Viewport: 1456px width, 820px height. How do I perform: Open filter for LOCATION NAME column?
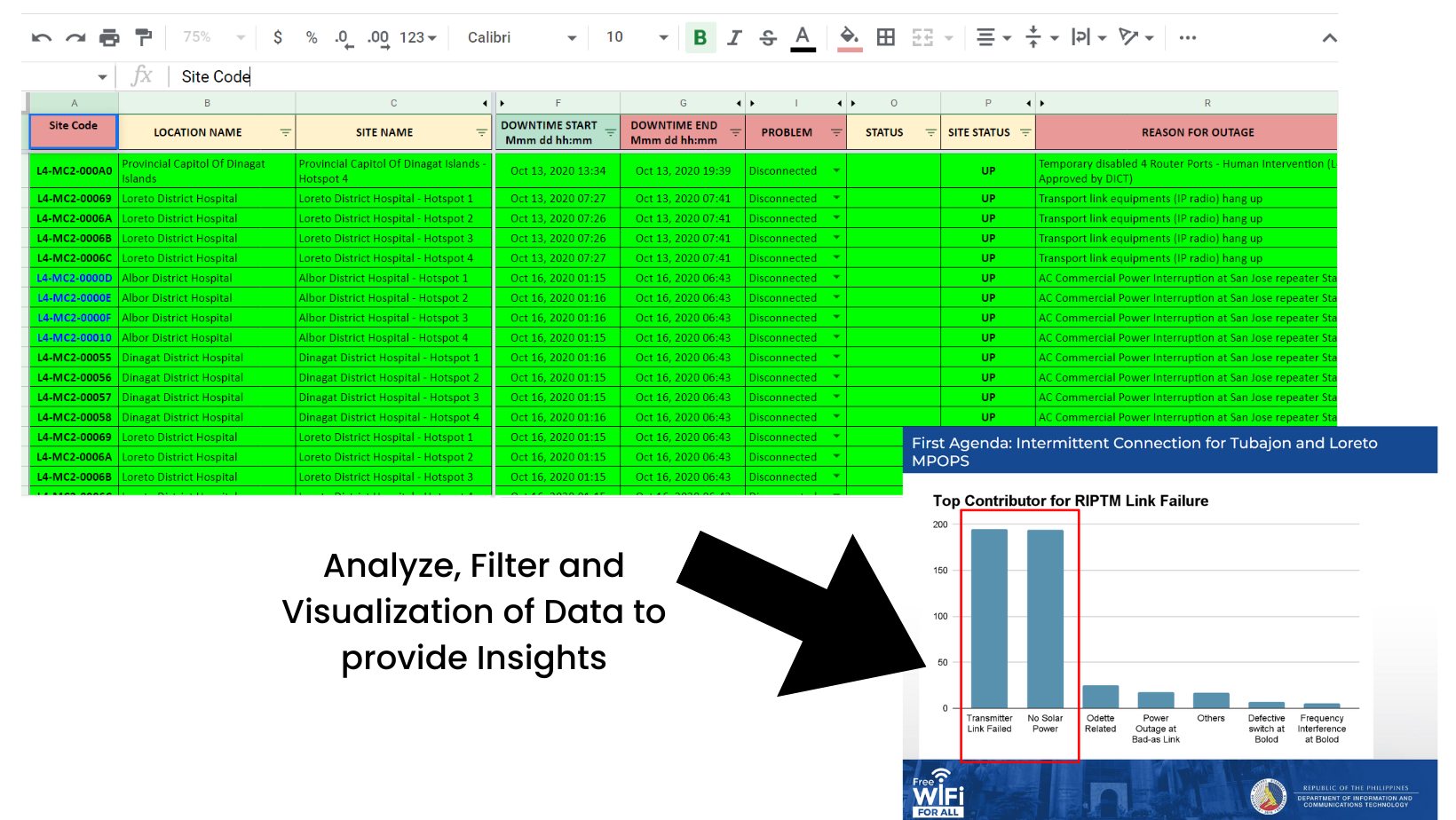click(286, 132)
